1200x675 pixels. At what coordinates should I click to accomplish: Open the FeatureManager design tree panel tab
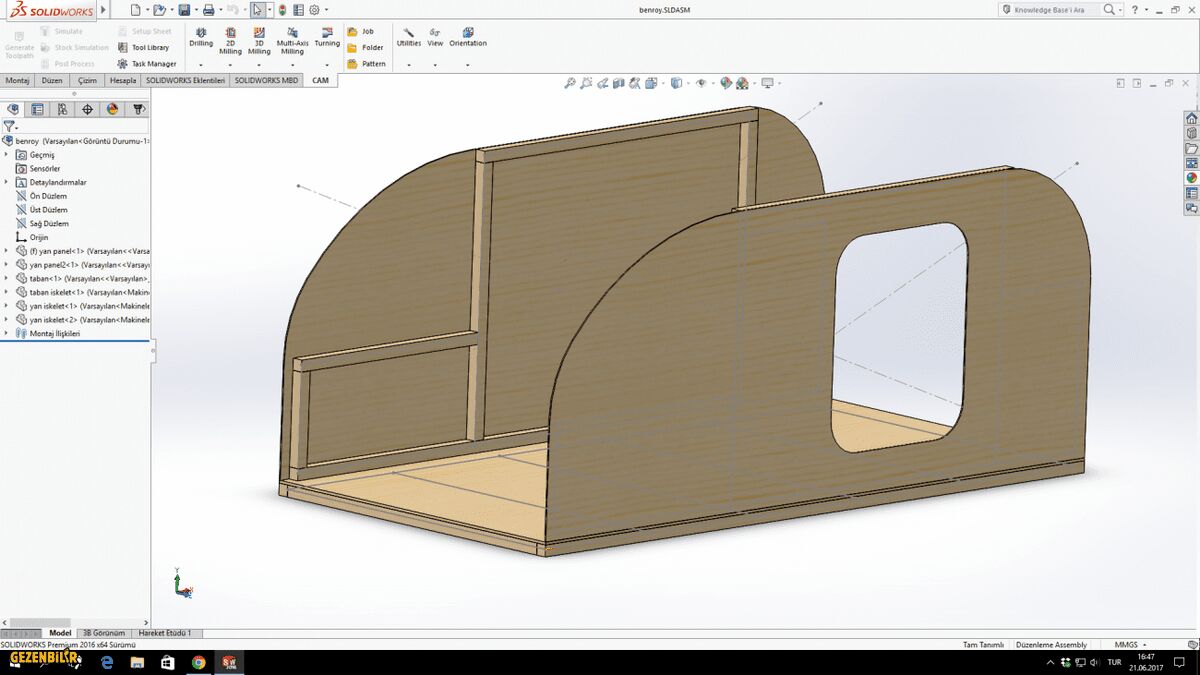[13, 109]
